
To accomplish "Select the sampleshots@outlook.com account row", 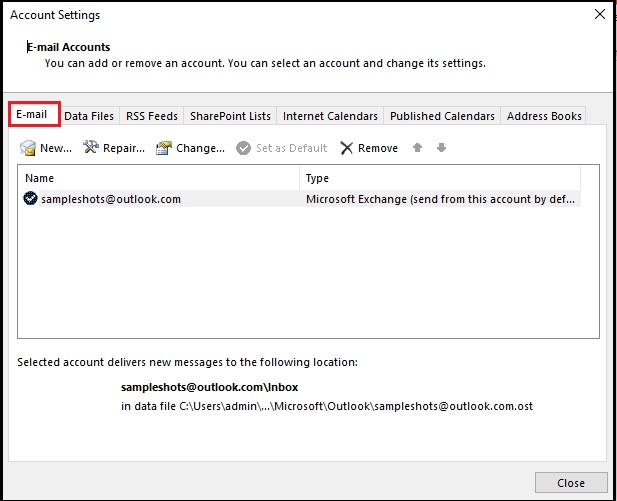I will tap(302, 199).
